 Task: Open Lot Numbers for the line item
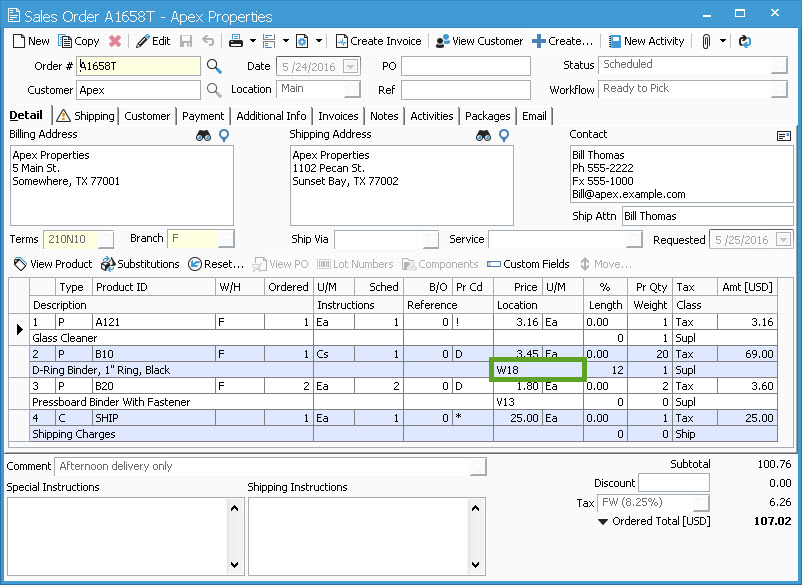click(x=355, y=264)
